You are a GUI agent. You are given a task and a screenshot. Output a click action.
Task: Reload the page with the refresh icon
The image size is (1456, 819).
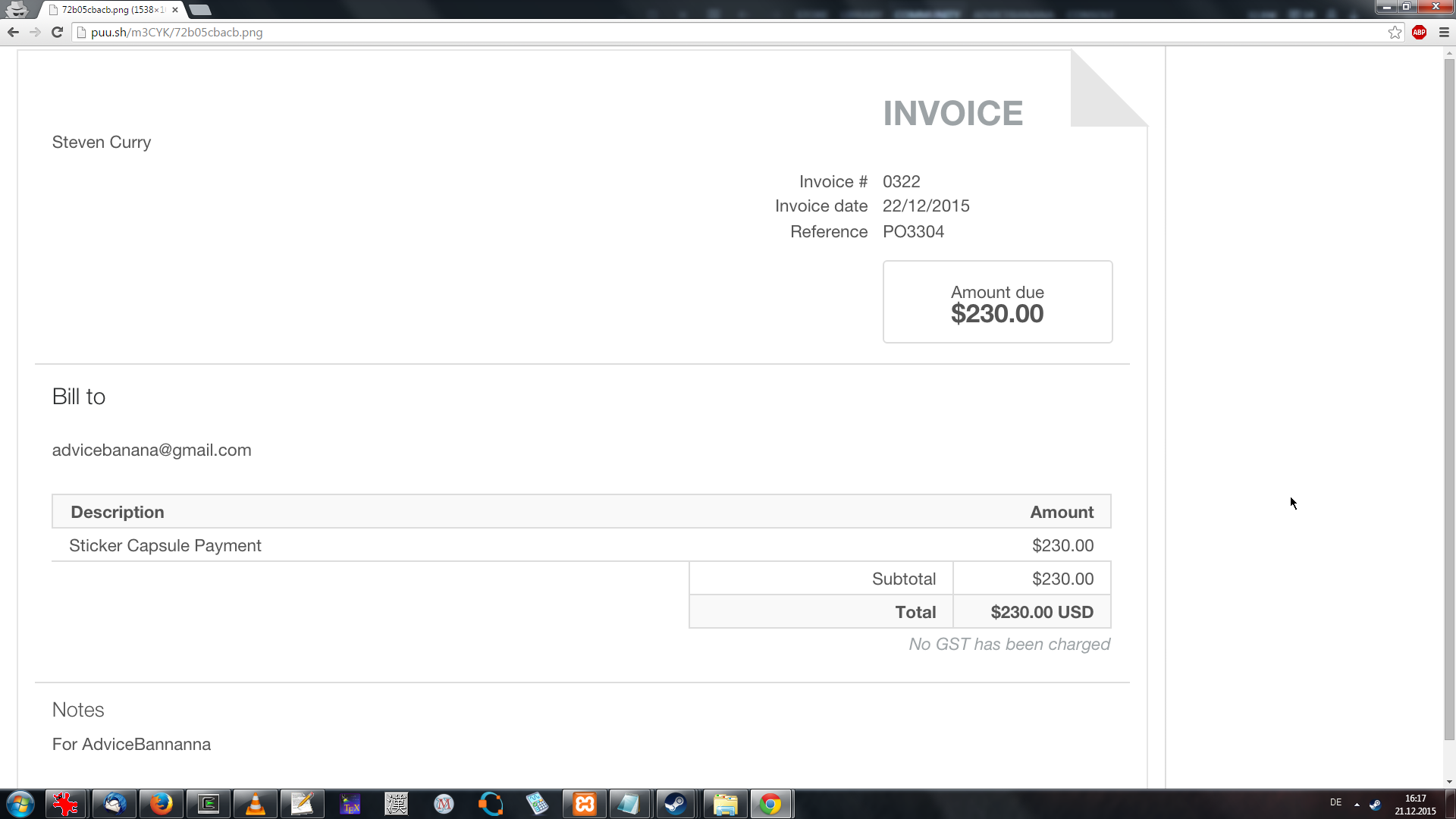tap(57, 32)
